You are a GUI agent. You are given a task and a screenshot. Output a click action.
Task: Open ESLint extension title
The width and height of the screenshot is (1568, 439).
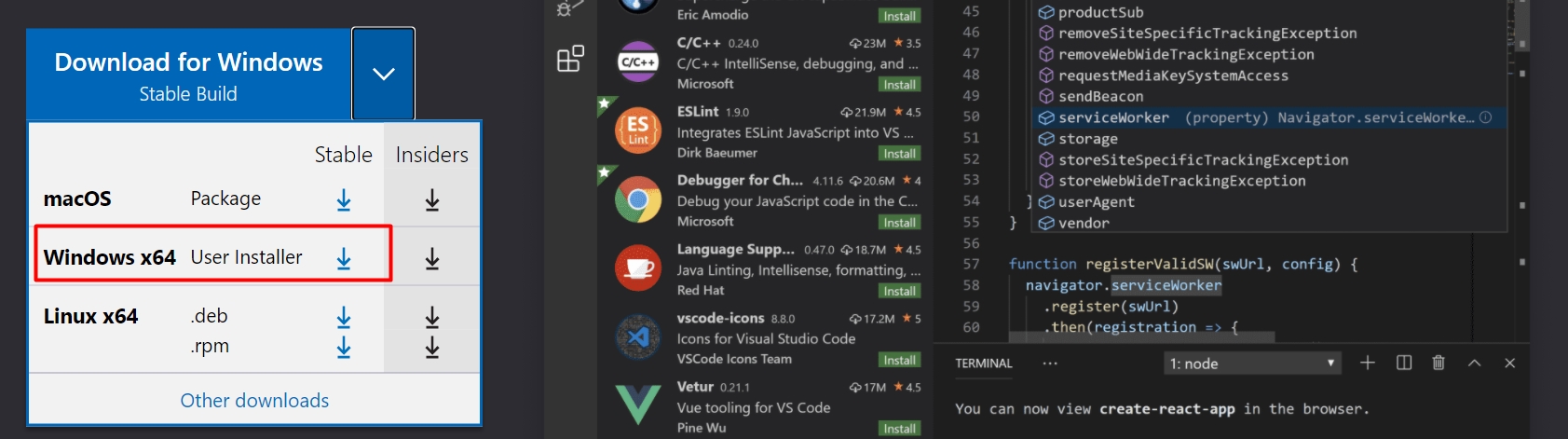tap(698, 111)
